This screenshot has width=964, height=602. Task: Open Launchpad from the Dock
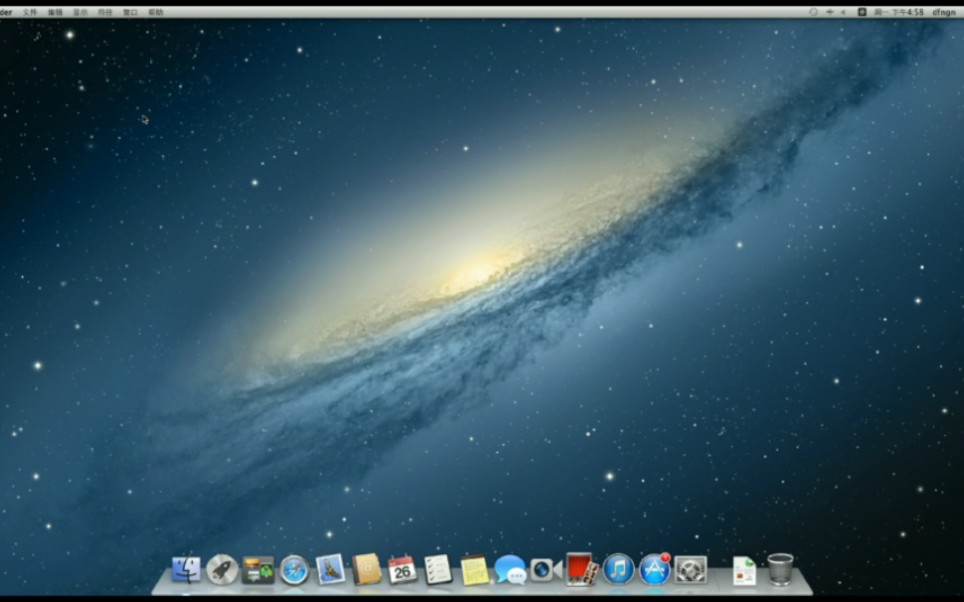point(222,572)
